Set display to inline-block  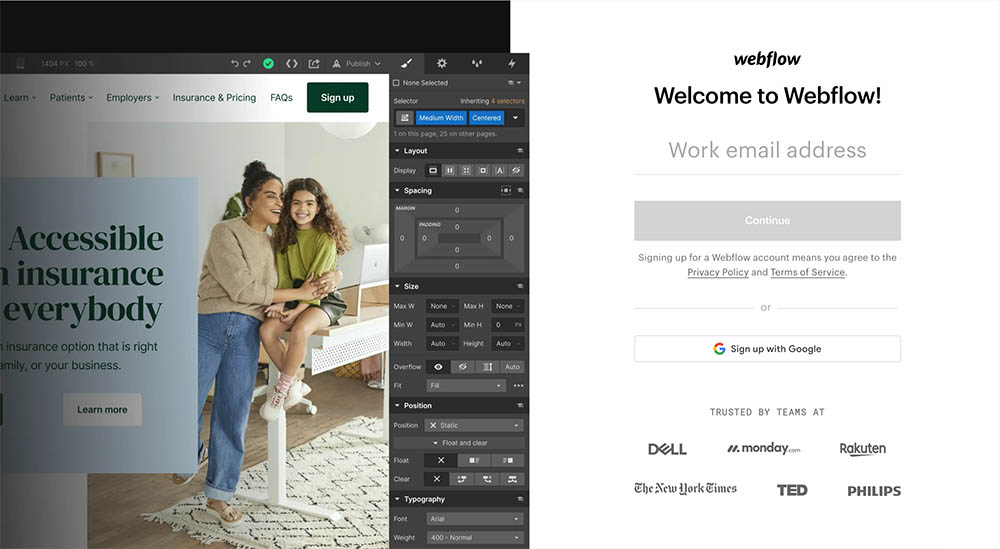[483, 170]
